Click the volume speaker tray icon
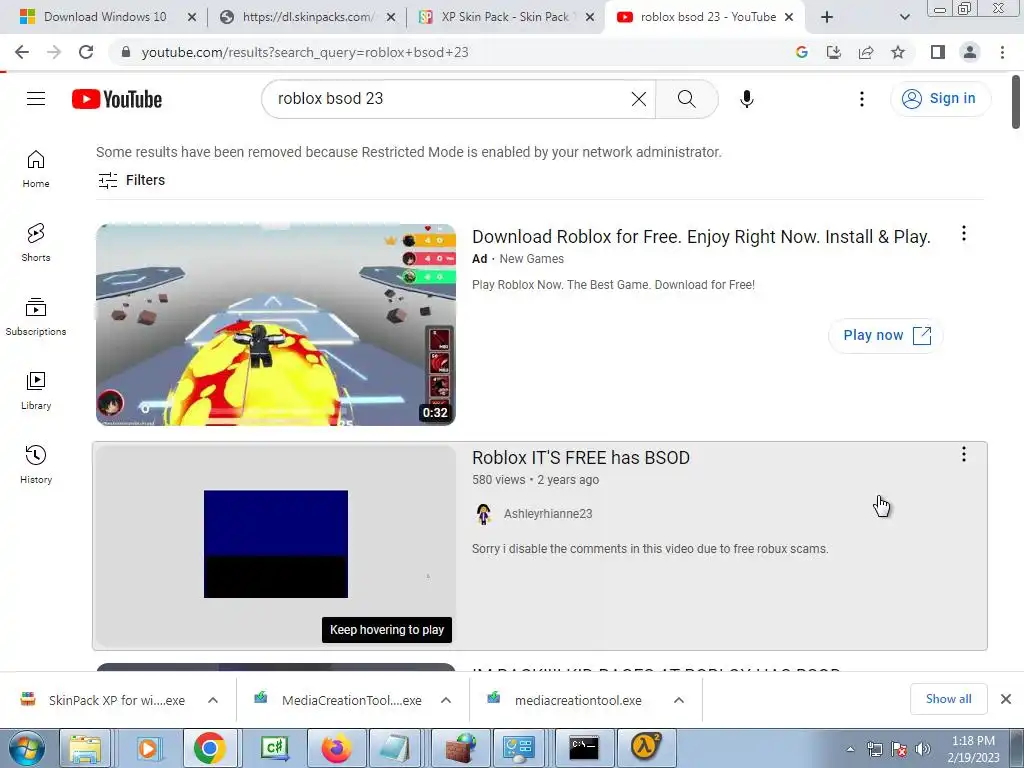This screenshot has width=1024, height=768. [923, 749]
